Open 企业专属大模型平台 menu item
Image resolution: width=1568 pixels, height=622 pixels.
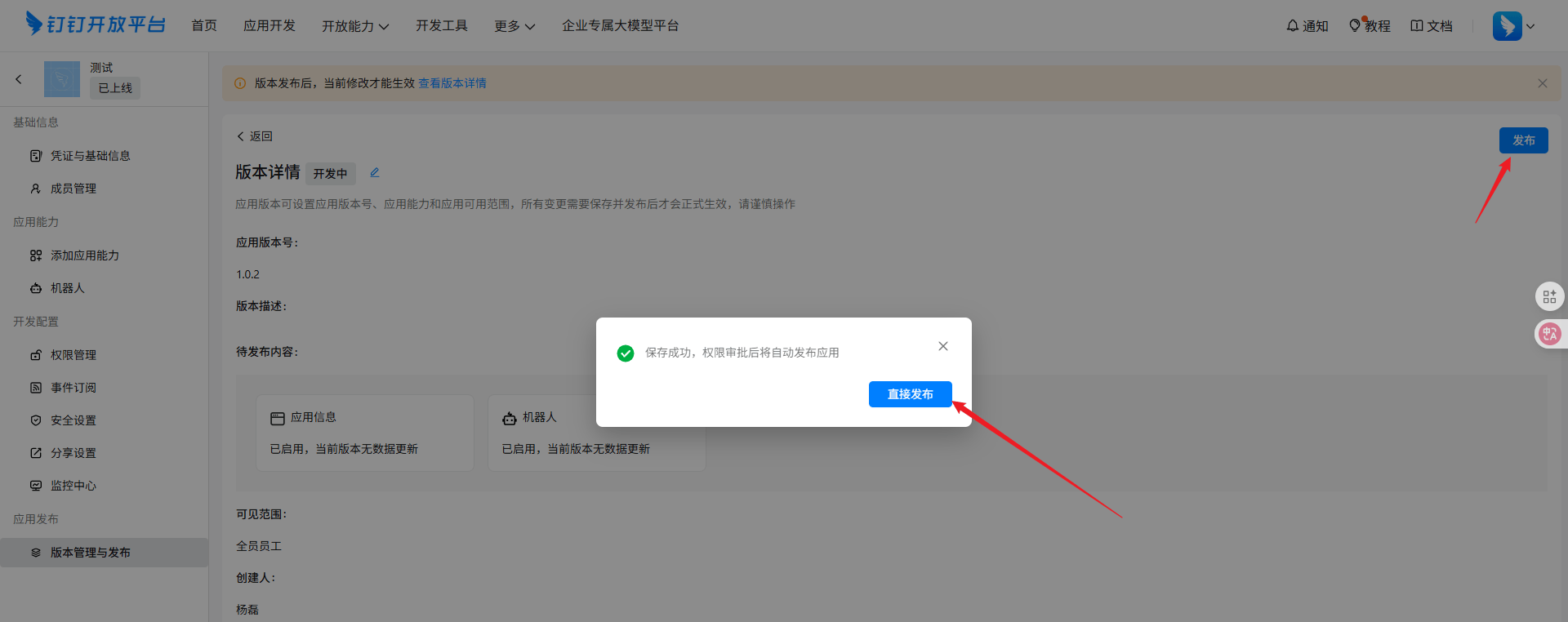pyautogui.click(x=620, y=26)
